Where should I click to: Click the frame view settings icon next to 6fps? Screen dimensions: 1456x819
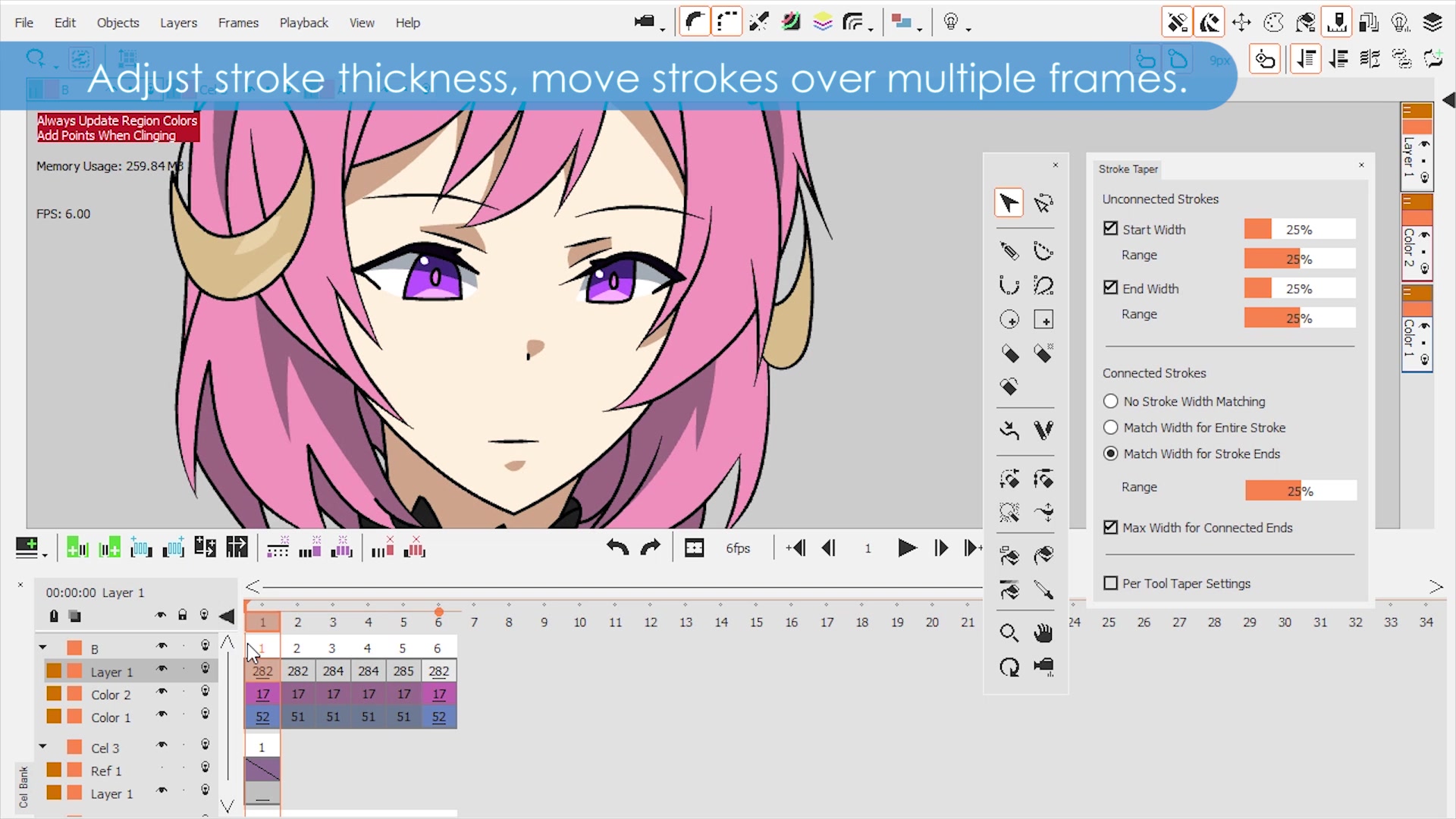click(x=694, y=548)
